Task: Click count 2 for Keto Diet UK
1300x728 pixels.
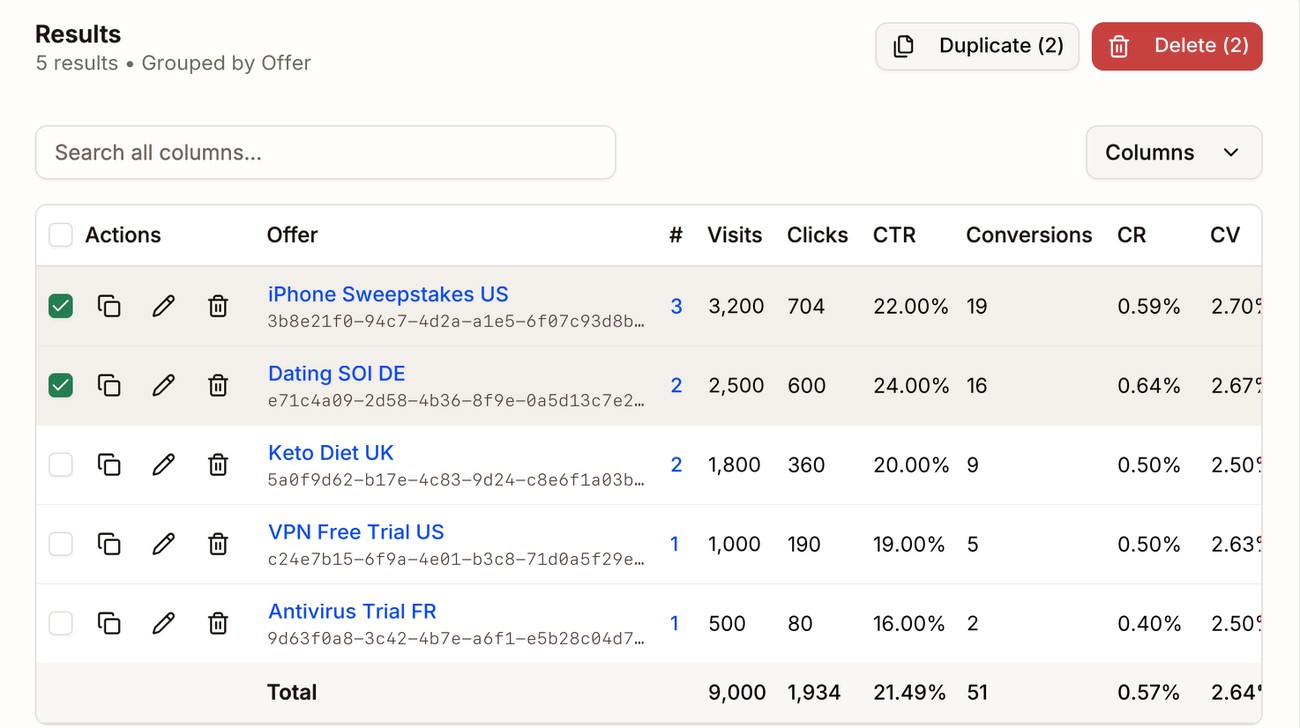Action: pyautogui.click(x=676, y=465)
